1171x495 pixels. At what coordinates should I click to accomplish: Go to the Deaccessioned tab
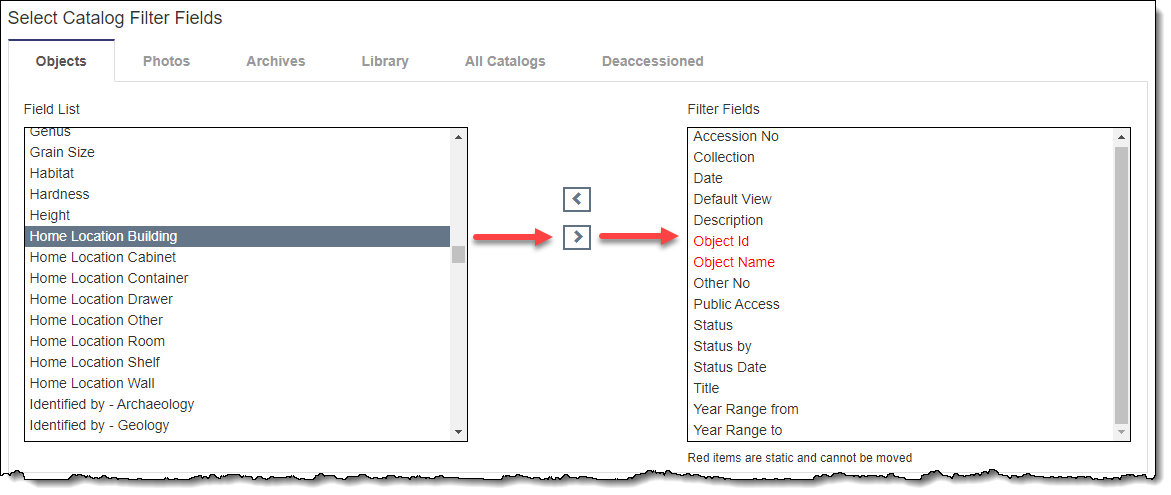pyautogui.click(x=652, y=61)
